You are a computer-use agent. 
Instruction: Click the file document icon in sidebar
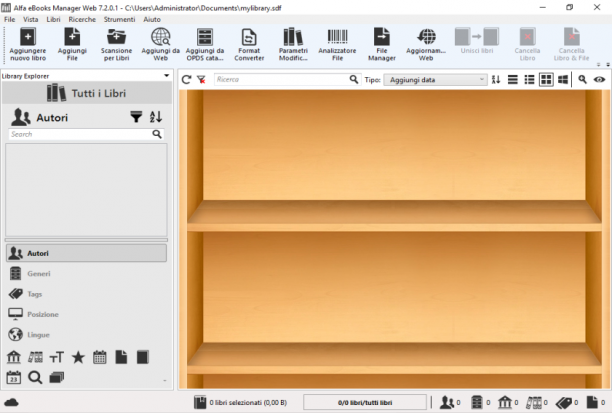(x=121, y=357)
